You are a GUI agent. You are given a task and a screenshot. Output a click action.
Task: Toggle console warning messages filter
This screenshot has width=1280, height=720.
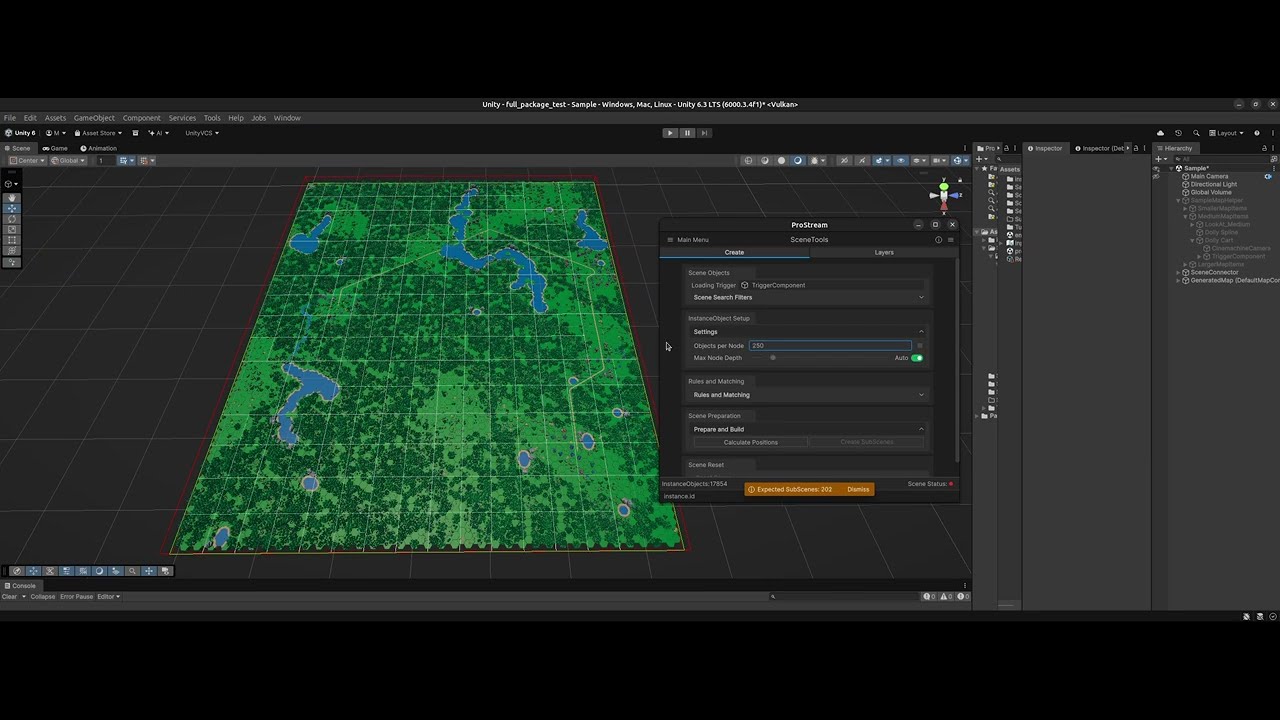click(945, 597)
